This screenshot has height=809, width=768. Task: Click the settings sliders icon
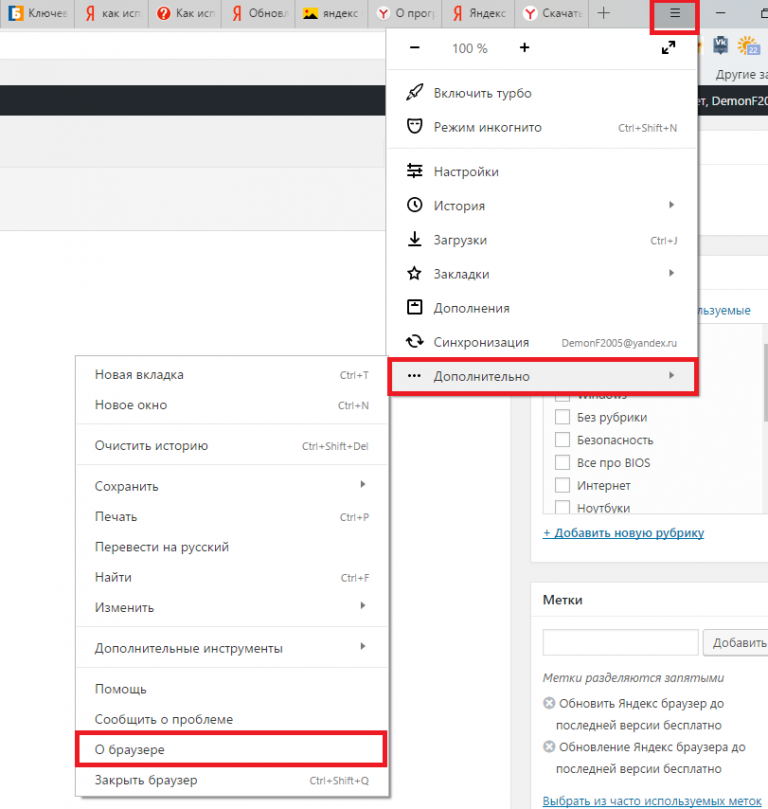(x=415, y=171)
